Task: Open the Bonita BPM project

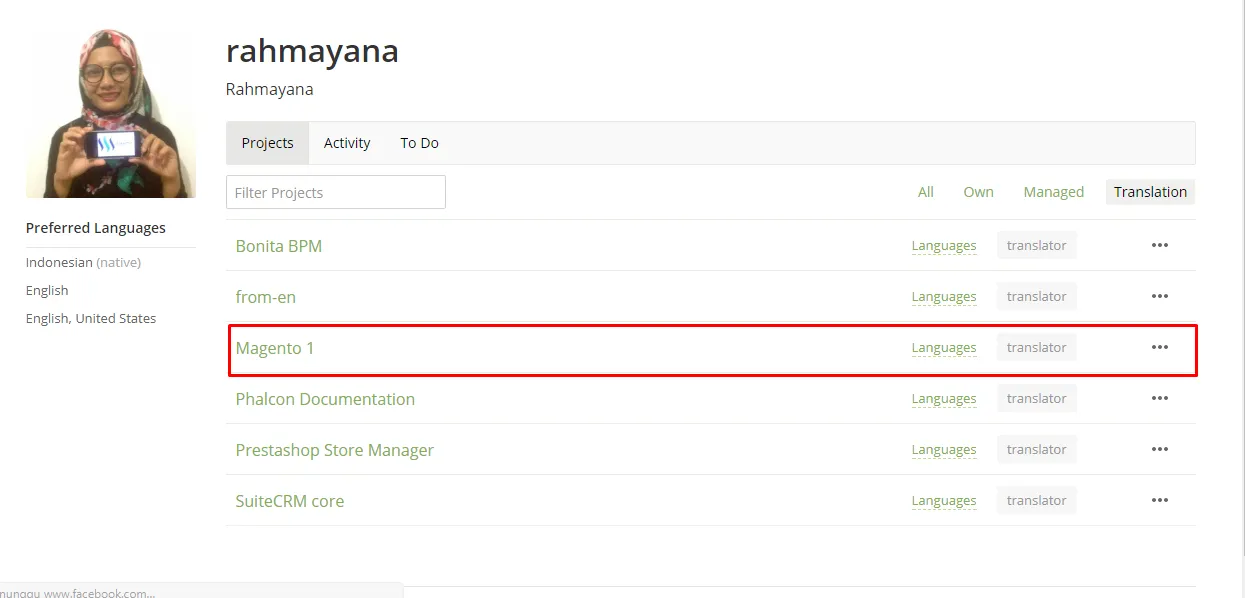Action: pos(279,246)
